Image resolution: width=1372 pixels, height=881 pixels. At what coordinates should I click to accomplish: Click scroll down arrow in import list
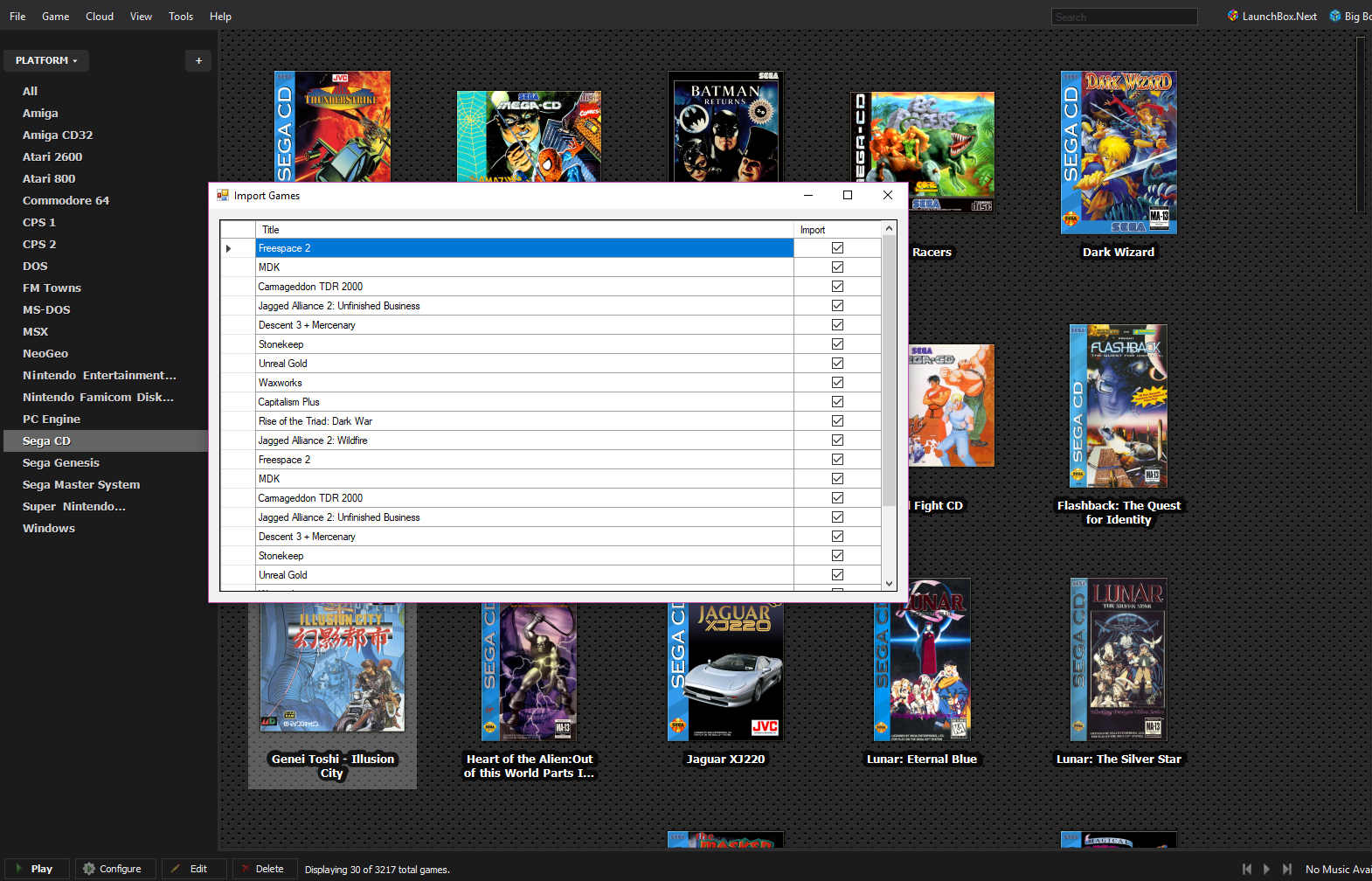point(889,584)
